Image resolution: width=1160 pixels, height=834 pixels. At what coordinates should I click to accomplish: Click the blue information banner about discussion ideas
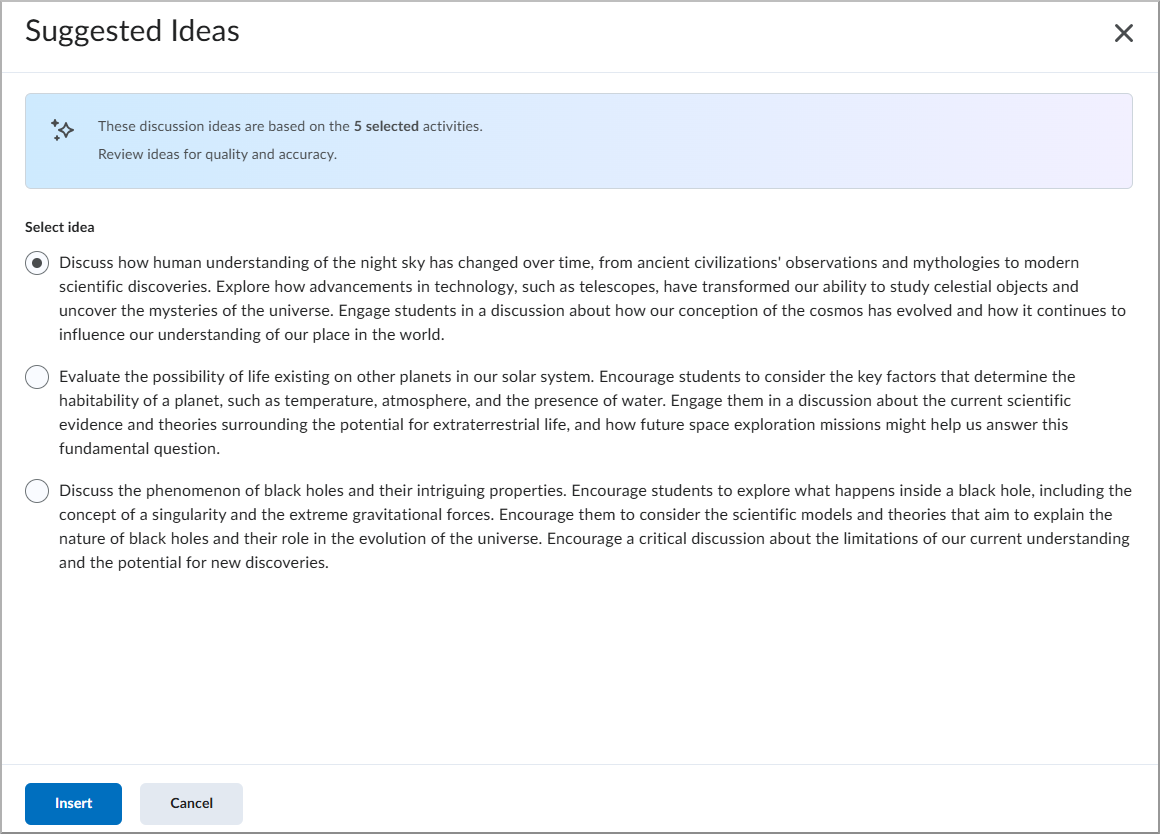pos(578,140)
